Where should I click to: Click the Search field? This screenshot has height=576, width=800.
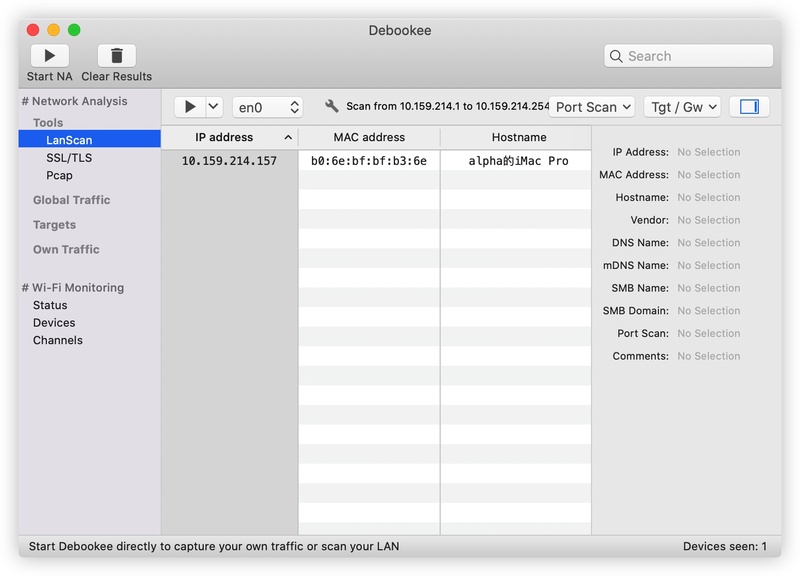689,56
